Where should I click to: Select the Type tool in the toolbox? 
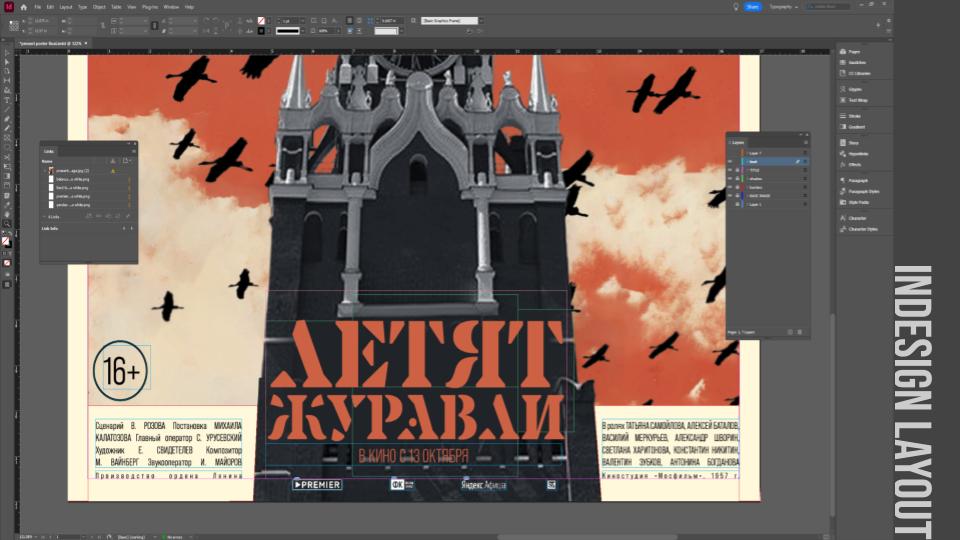pos(7,100)
